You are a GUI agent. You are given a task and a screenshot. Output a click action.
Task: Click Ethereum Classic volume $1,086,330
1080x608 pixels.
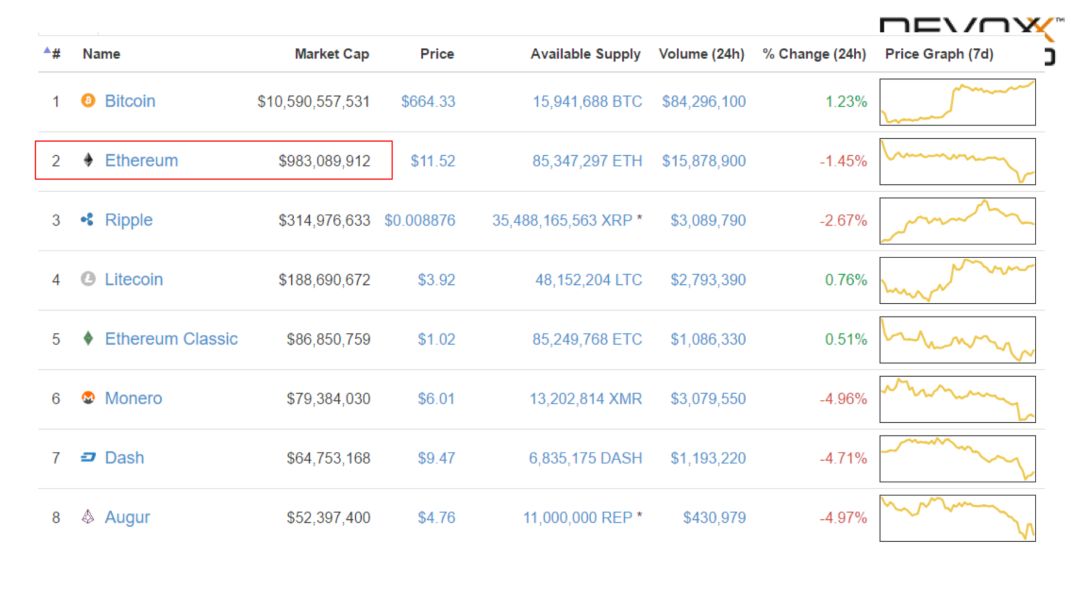(708, 339)
